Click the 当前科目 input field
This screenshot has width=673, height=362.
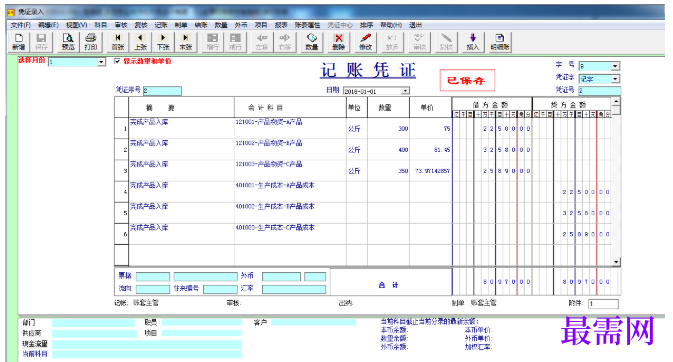(x=147, y=354)
